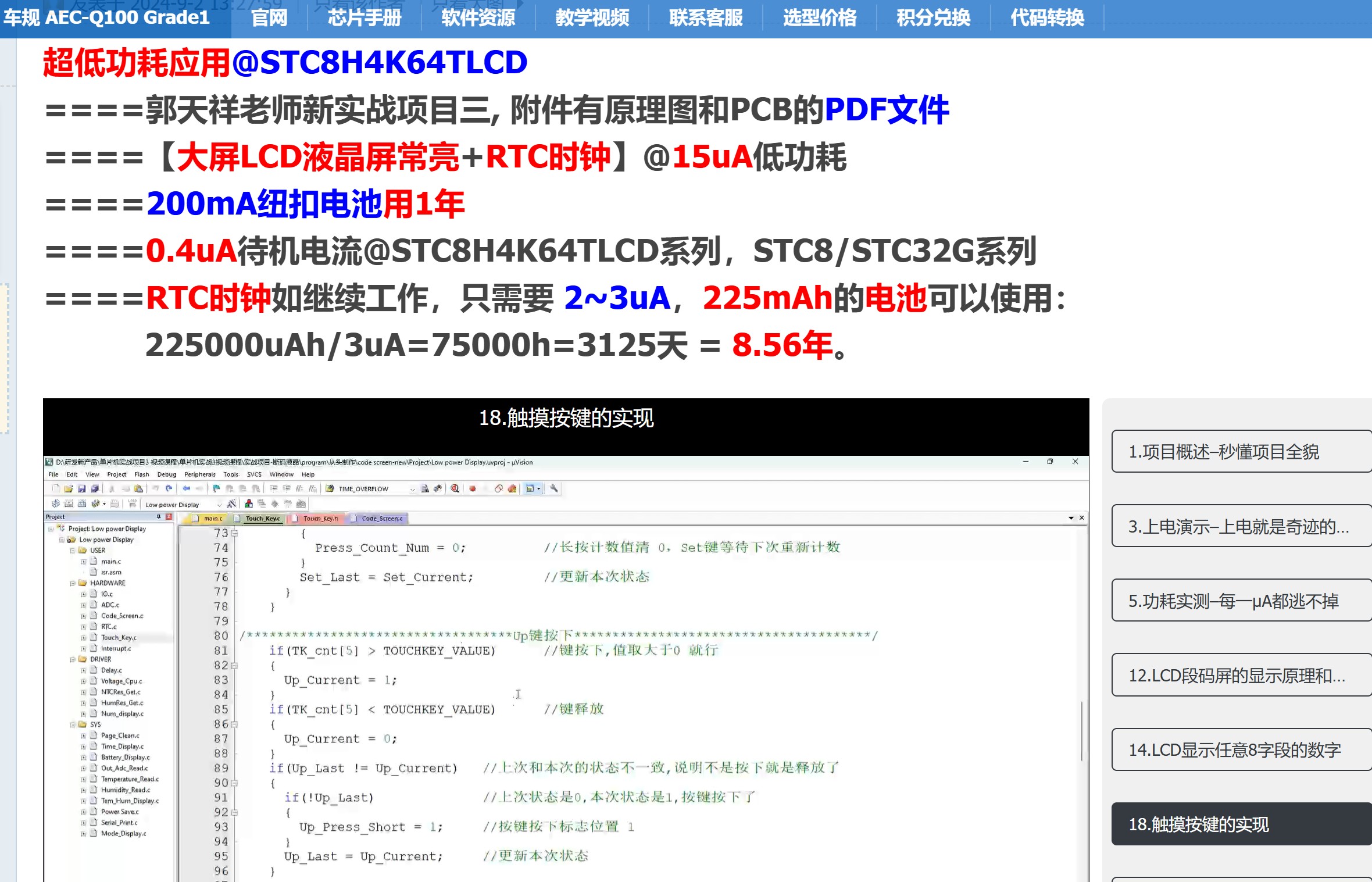Screen dimensions: 1372x882
Task: Open the 选型价格 navigation link
Action: [820, 17]
